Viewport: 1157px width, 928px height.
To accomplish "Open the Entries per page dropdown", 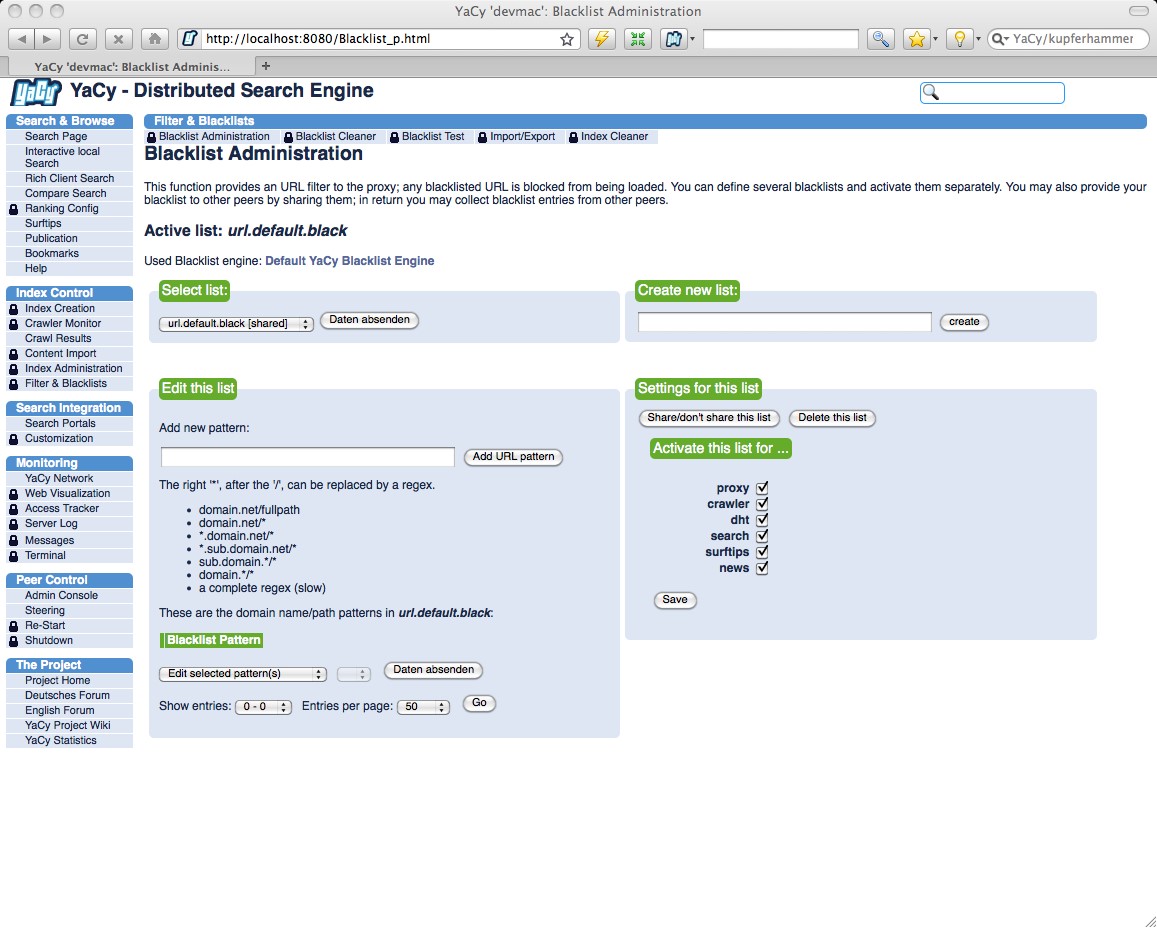I will [423, 707].
